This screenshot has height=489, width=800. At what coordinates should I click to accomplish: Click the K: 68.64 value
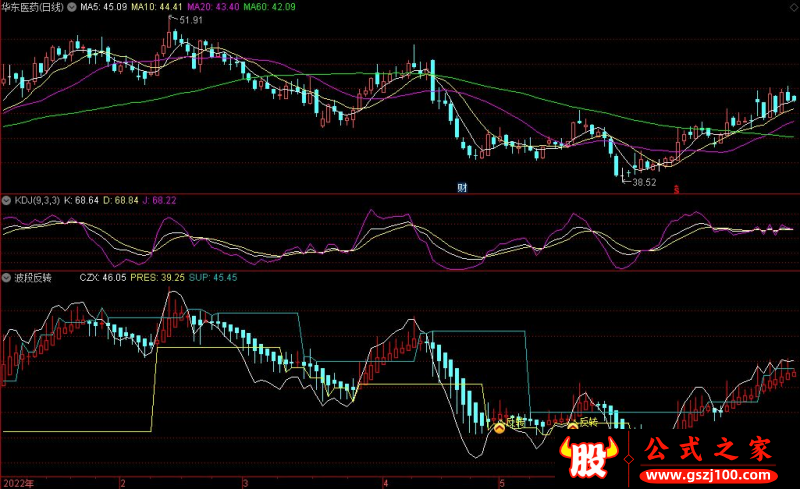click(81, 201)
